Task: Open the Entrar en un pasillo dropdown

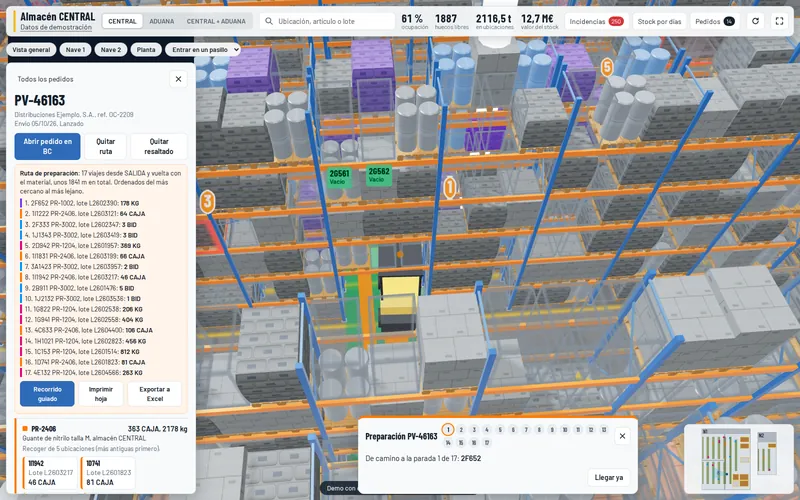Action: [203, 49]
